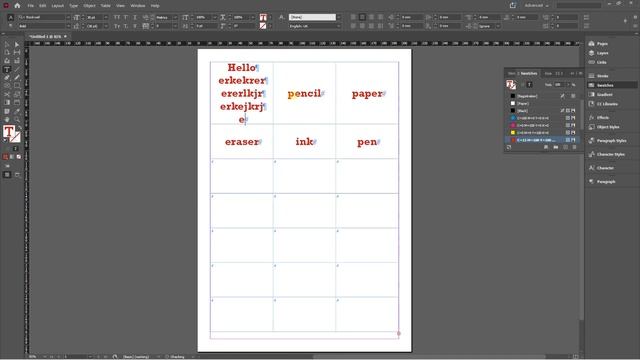Viewport: 640px width, 360px height.
Task: Open the font style Bold dropdown
Action: pyautogui.click(x=68, y=26)
